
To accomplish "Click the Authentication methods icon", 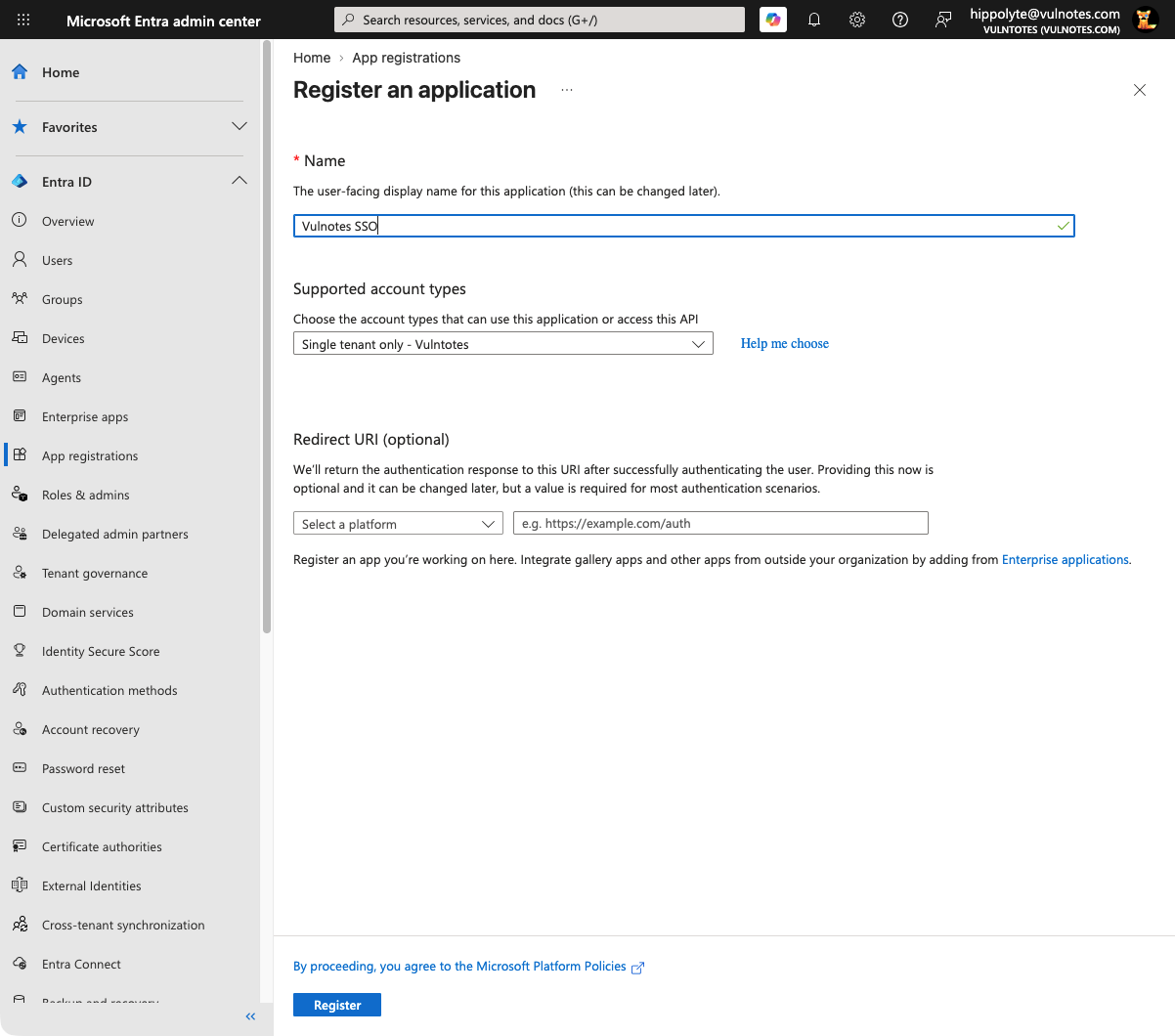I will (x=20, y=689).
